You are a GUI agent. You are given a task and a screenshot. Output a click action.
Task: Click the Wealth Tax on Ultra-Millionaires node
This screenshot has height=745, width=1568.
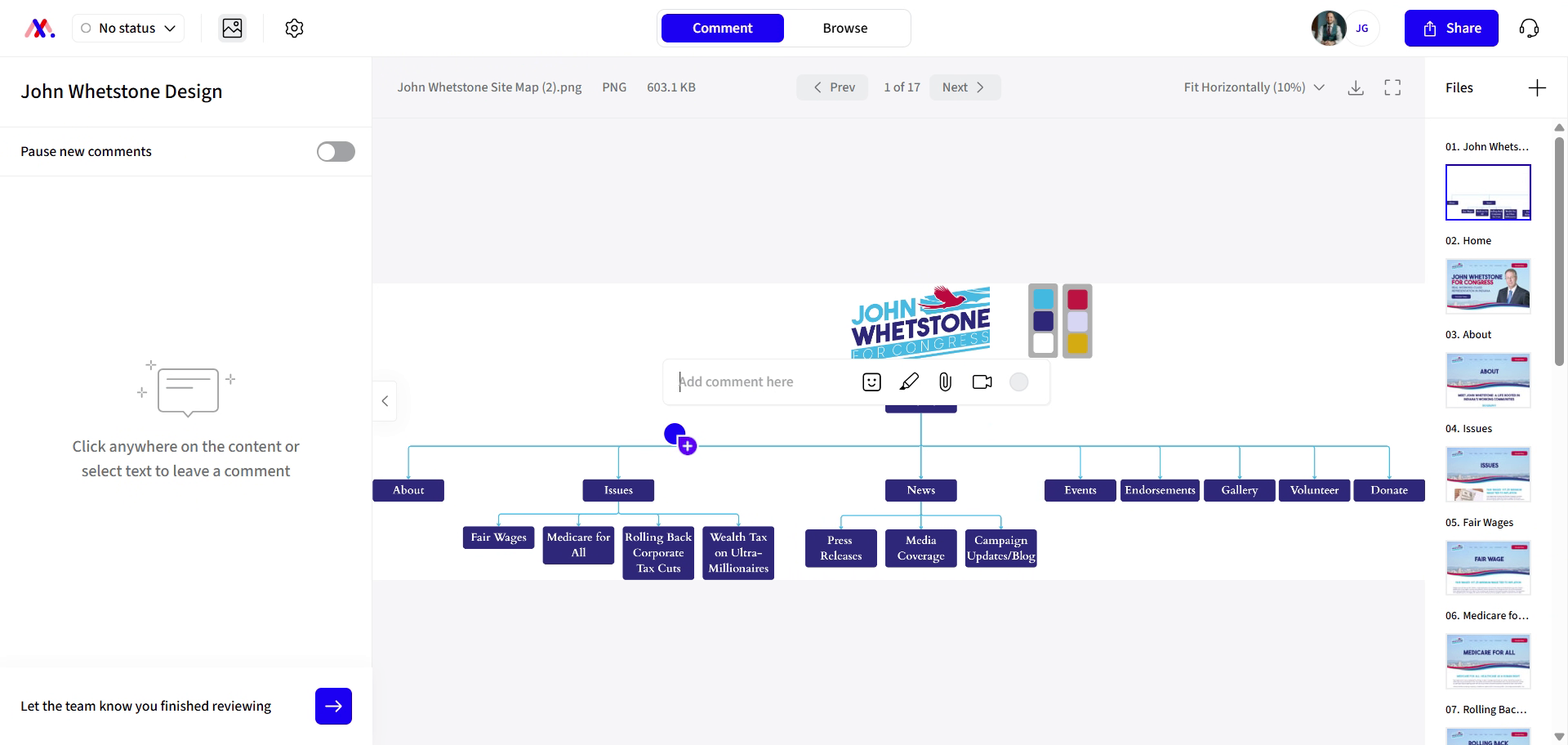[x=738, y=553]
